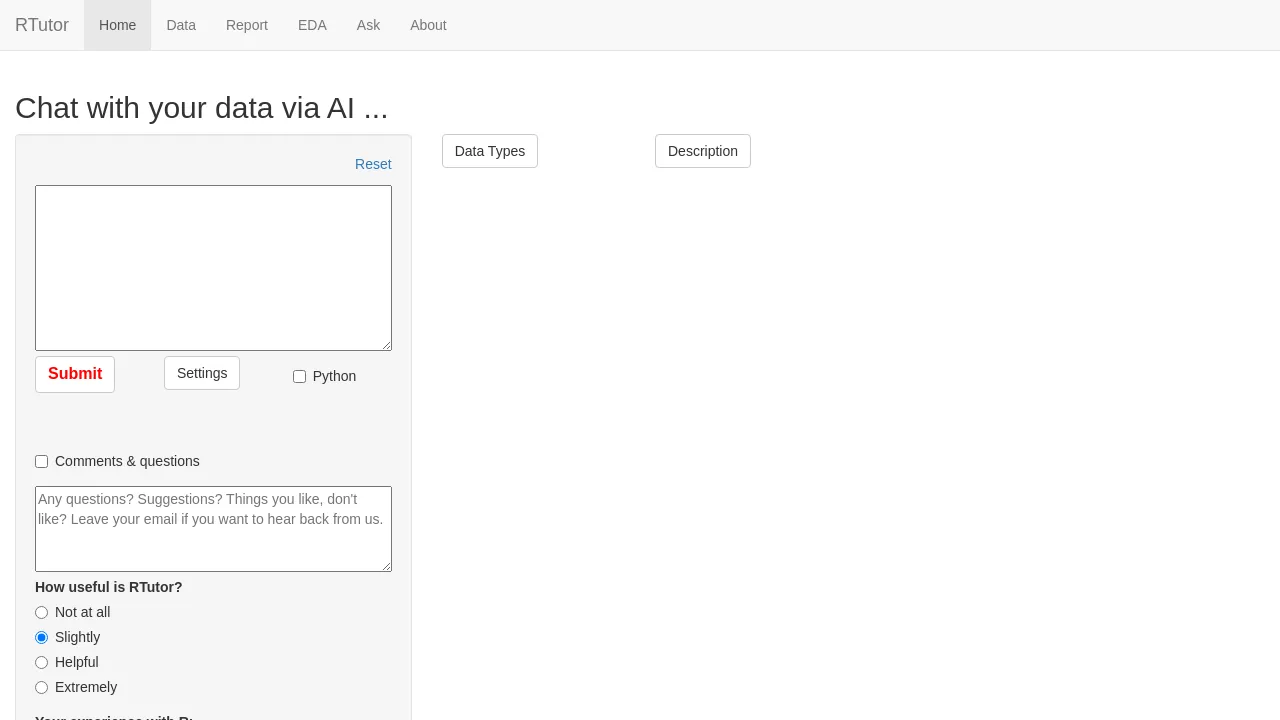Enable the Python checkbox
This screenshot has height=720, width=1280.
[299, 377]
